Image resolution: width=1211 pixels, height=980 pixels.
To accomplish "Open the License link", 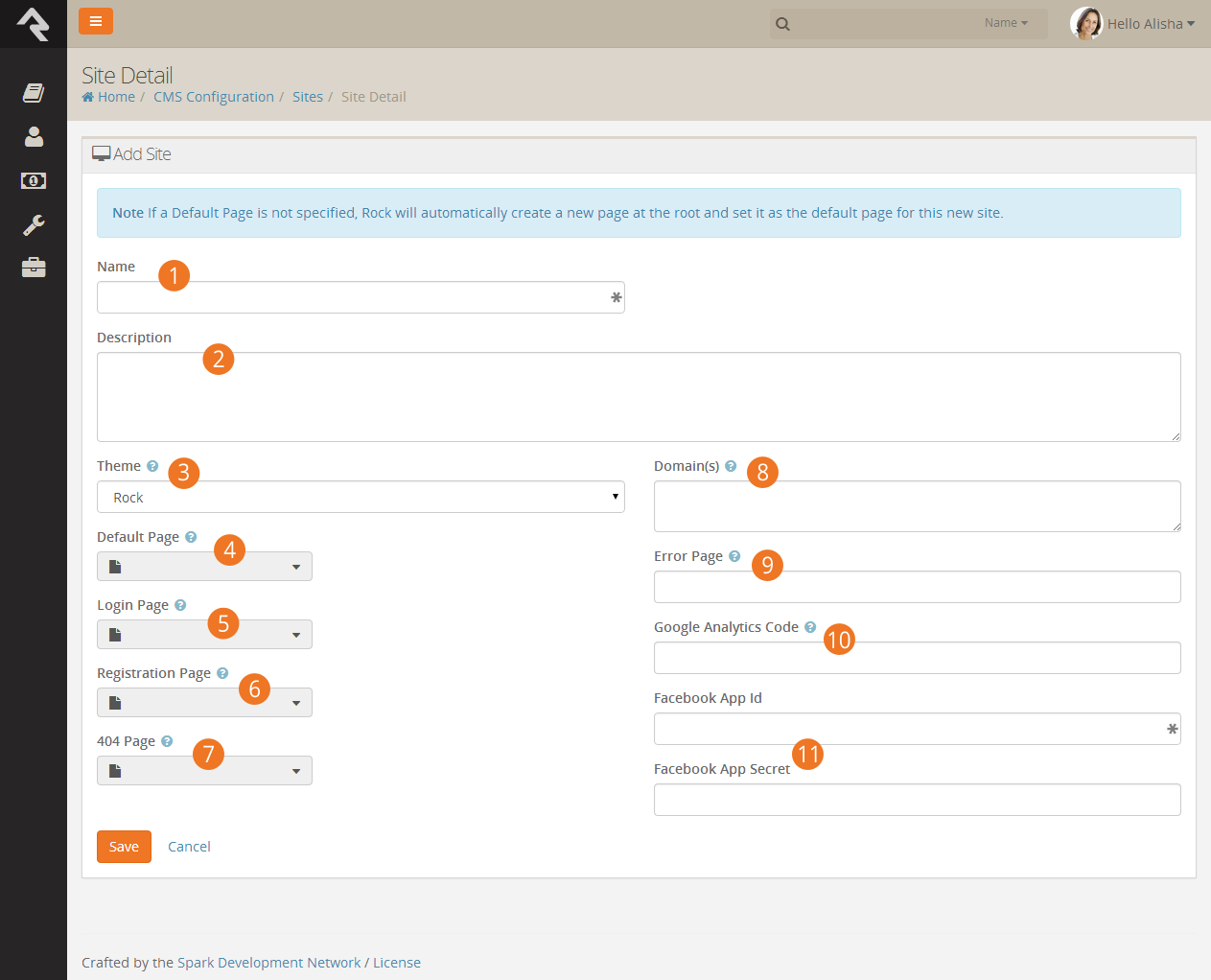I will [397, 963].
